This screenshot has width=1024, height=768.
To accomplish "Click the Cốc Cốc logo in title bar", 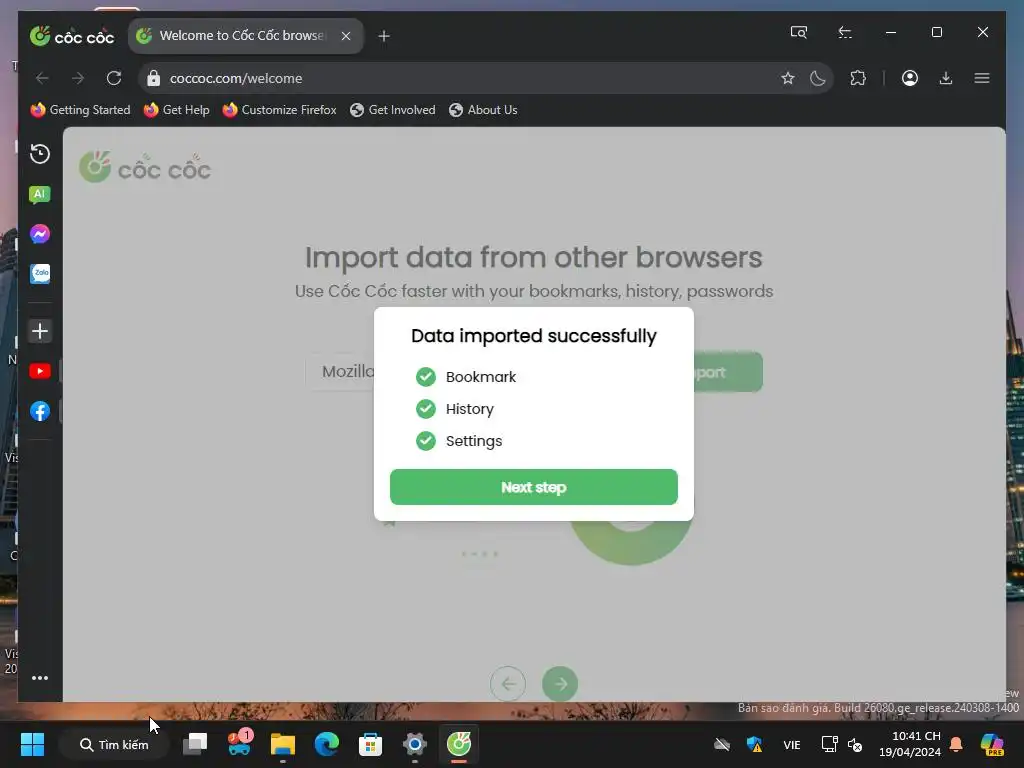I will 72,36.
